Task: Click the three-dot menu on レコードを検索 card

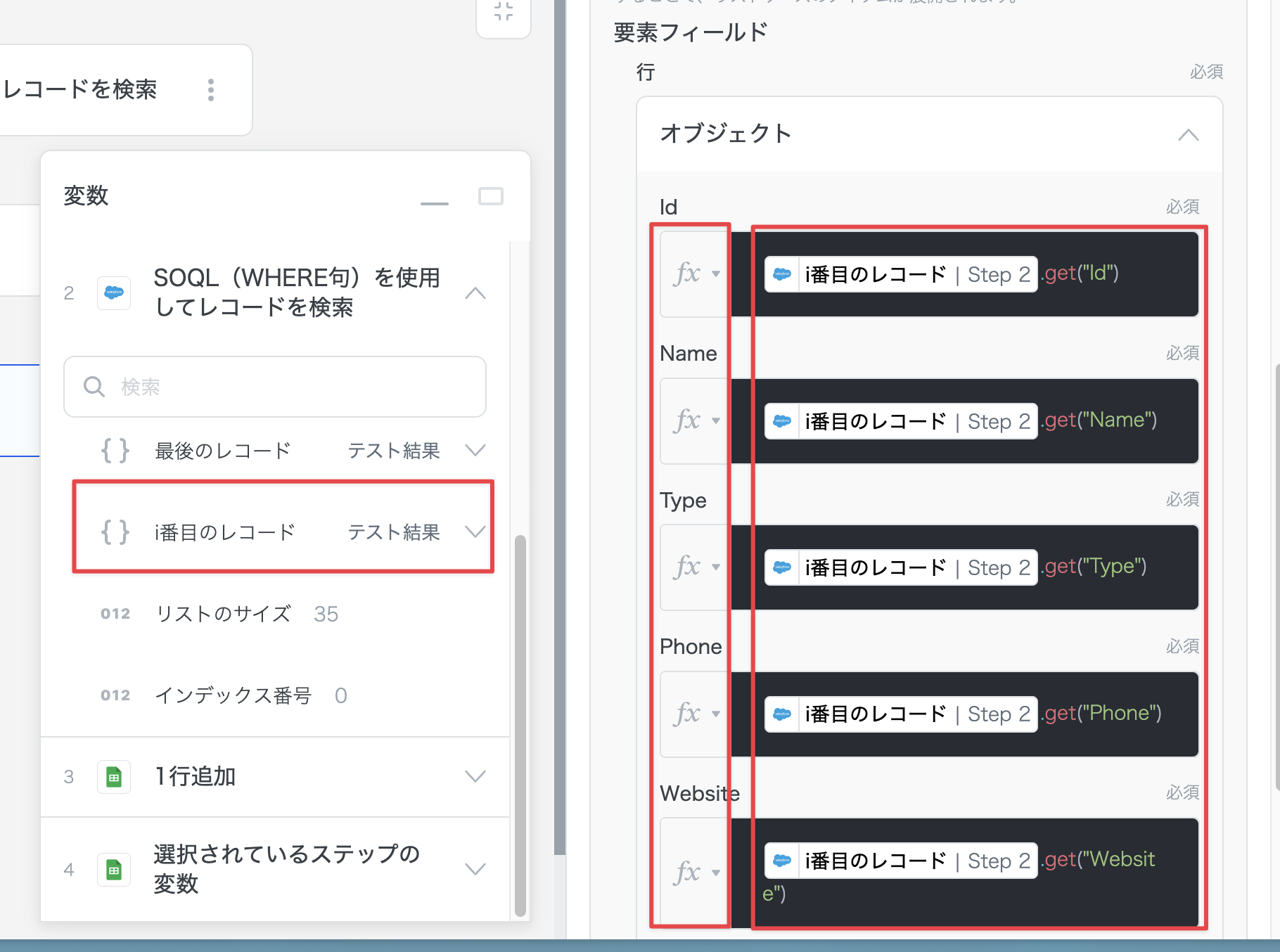Action: [x=210, y=90]
